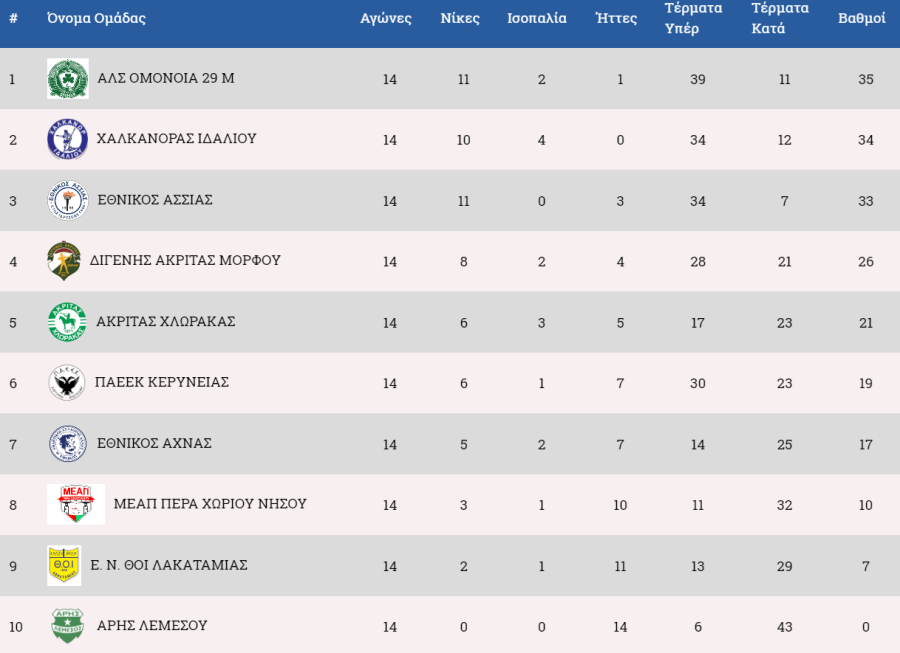The width and height of the screenshot is (900, 653).
Task: Click the 7 goals-against value for ΕΘΝΙΚΟΣ ΑΣΣΙΑΣ
Action: click(784, 201)
